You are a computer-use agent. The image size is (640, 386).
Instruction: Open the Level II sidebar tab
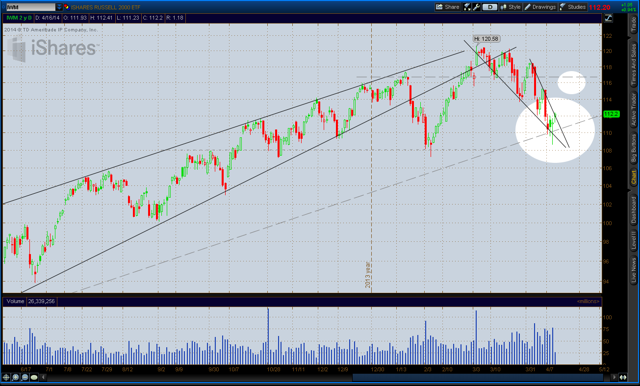(x=633, y=241)
